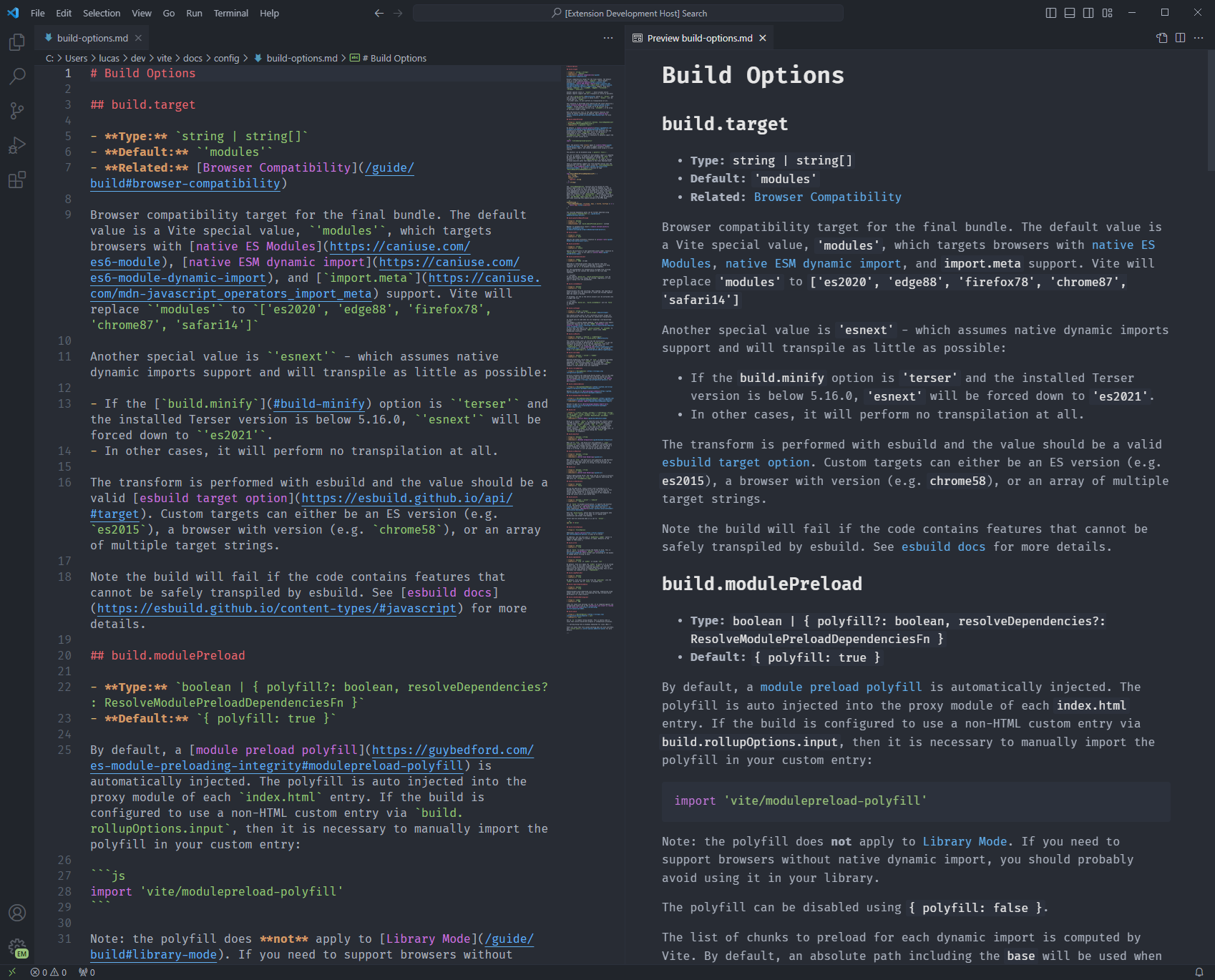This screenshot has width=1215, height=980.
Task: Open the Source Control view
Action: click(x=17, y=111)
